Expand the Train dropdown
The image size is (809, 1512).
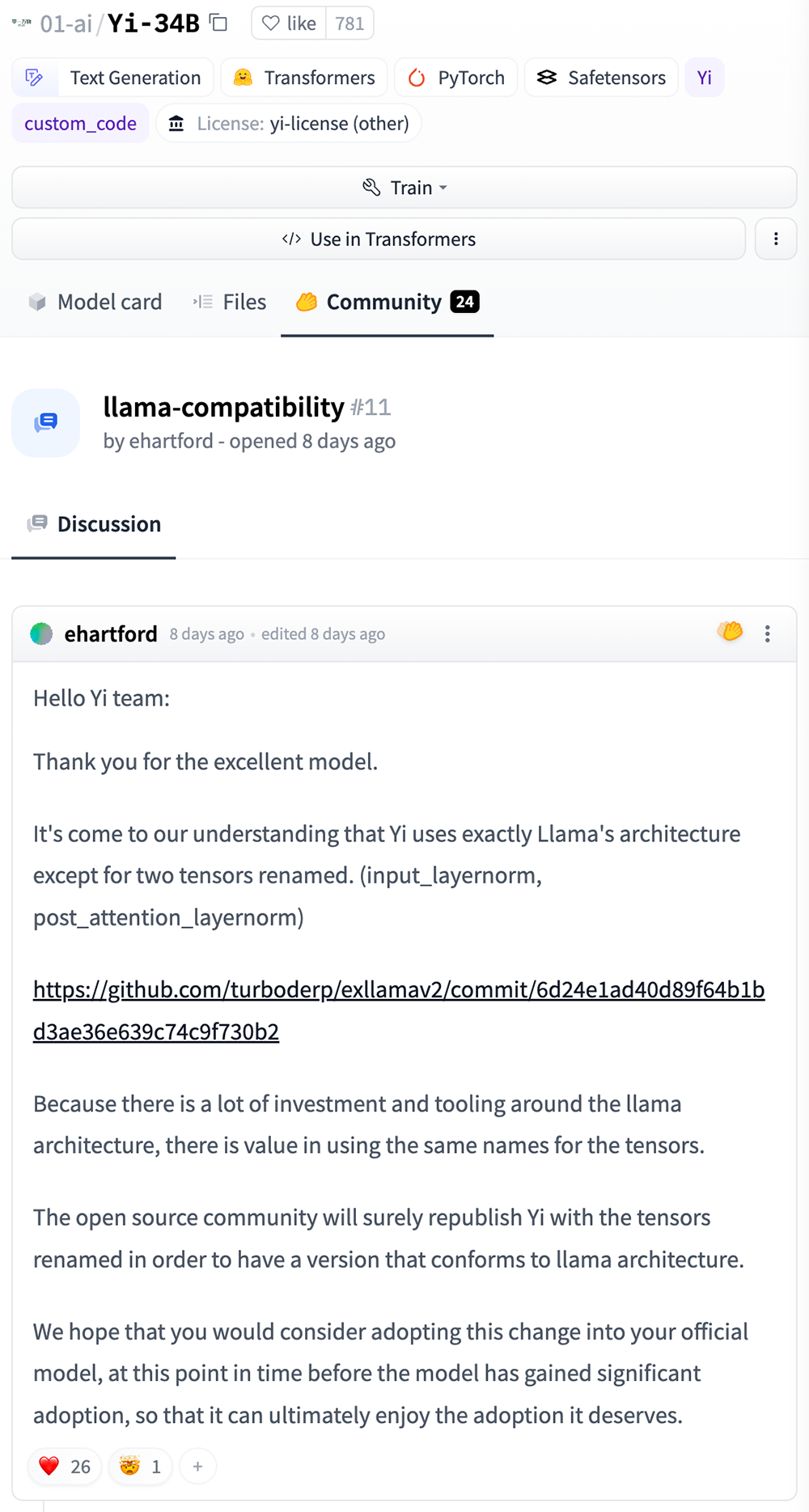[x=404, y=188]
